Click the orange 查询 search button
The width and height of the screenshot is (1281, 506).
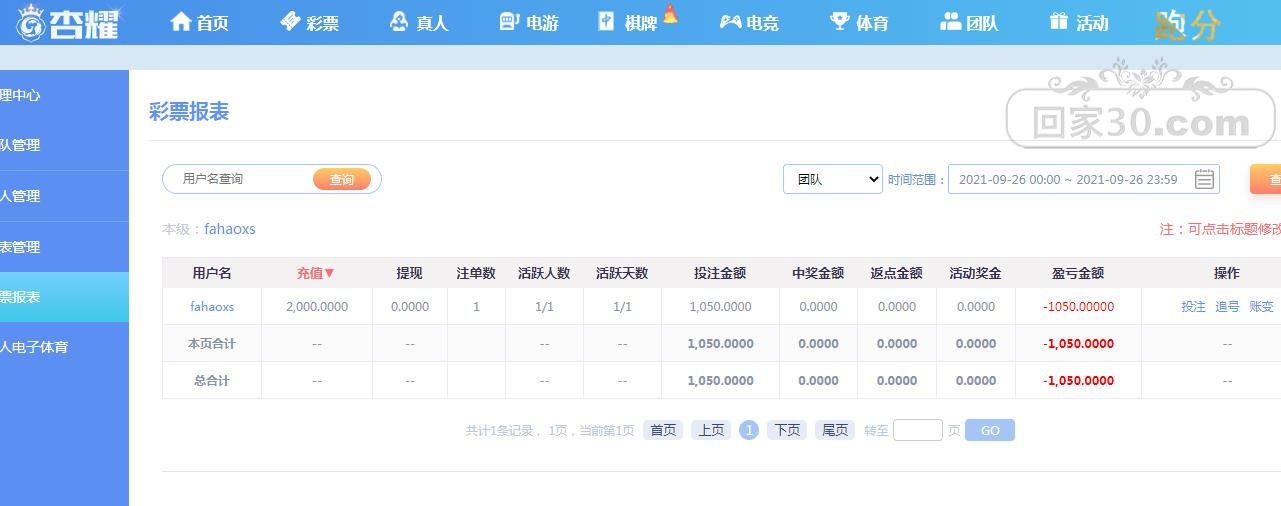coord(342,179)
